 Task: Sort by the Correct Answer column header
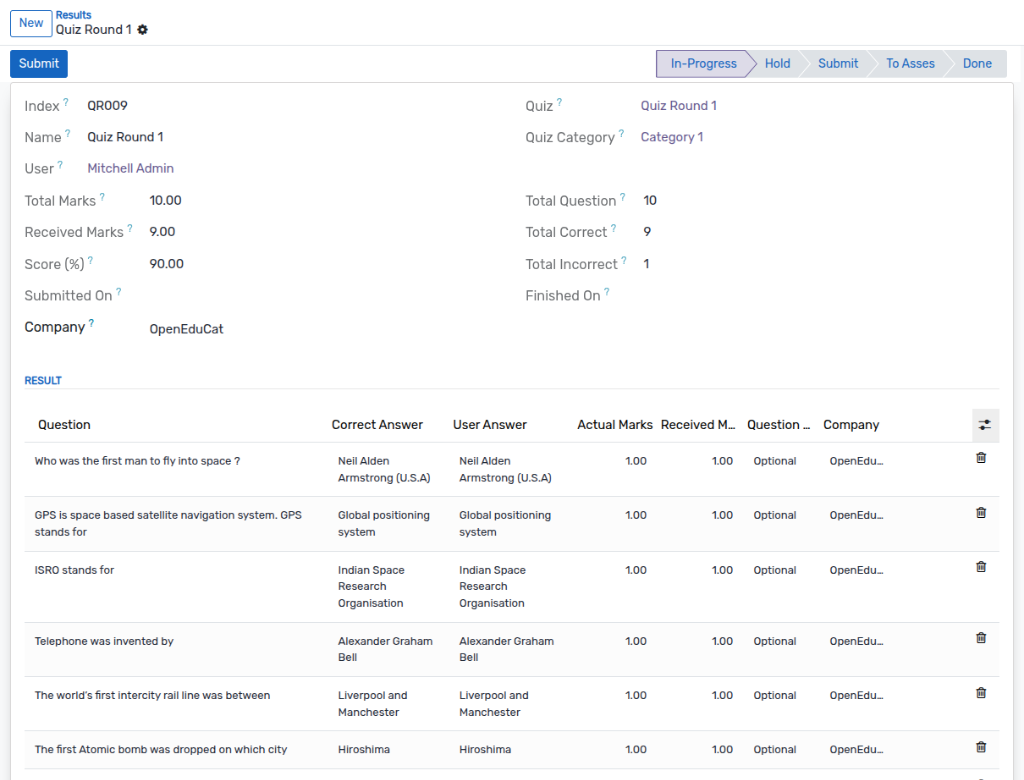point(377,425)
